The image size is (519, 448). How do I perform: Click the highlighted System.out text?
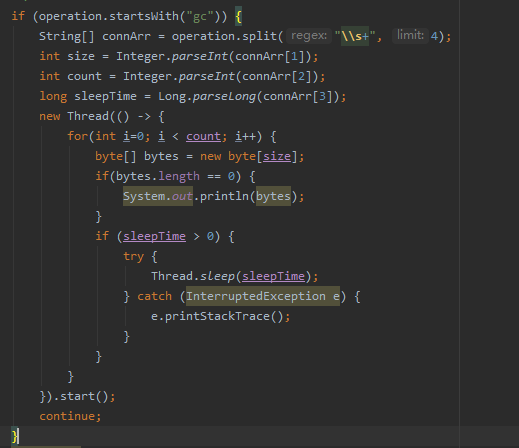tap(158, 196)
